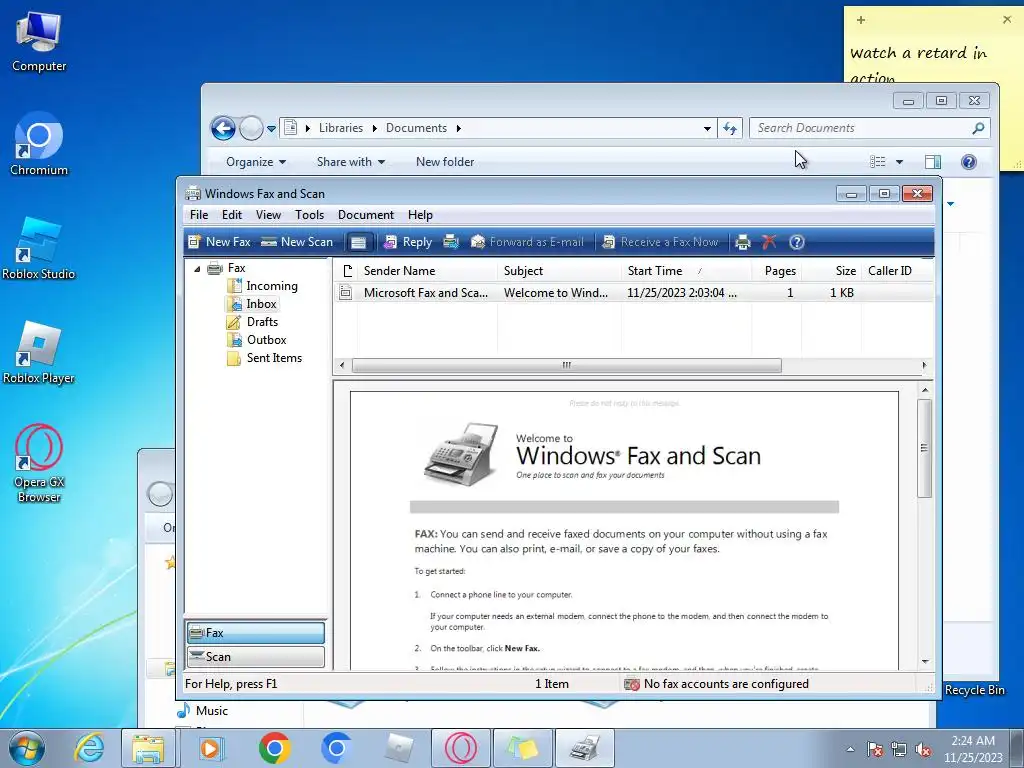Show hidden tray icons arrow
The image size is (1024, 768).
[x=850, y=749]
